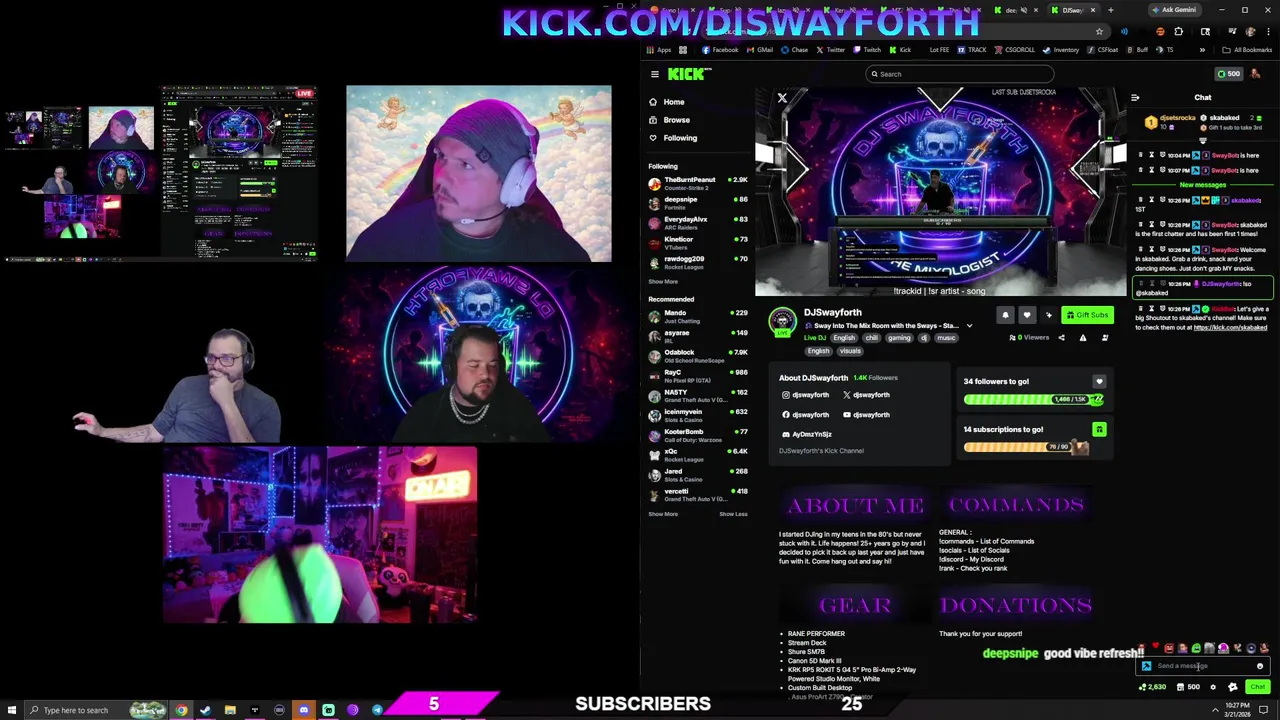Open the AyDmzYnSjz Discord invite link
1280x720 pixels.
[806, 435]
